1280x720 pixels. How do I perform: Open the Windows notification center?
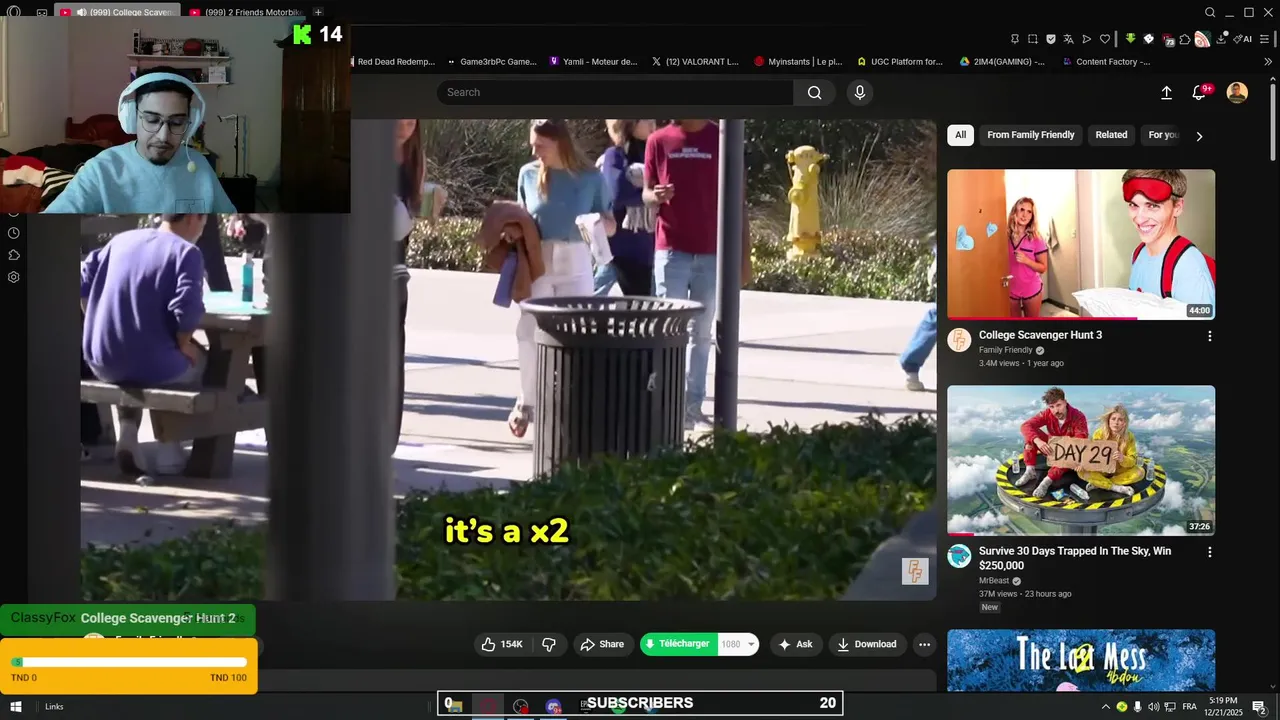(x=1260, y=708)
